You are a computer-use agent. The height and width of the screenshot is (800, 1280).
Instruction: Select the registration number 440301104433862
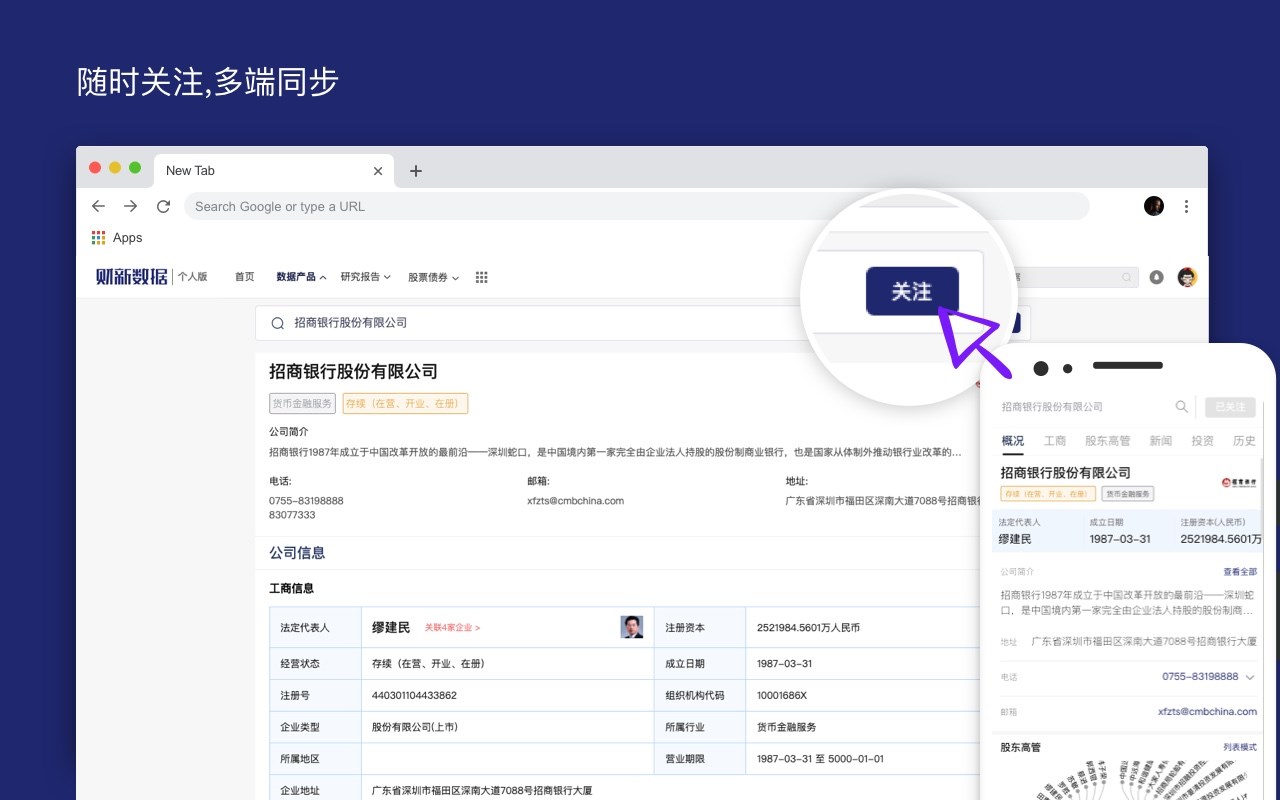pyautogui.click(x=414, y=695)
